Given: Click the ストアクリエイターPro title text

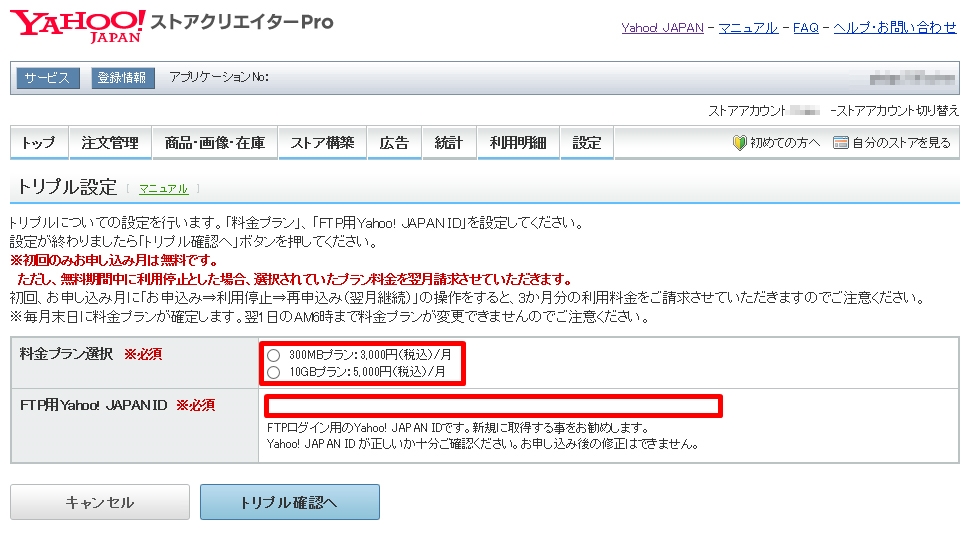Looking at the screenshot, I should click(x=242, y=22).
